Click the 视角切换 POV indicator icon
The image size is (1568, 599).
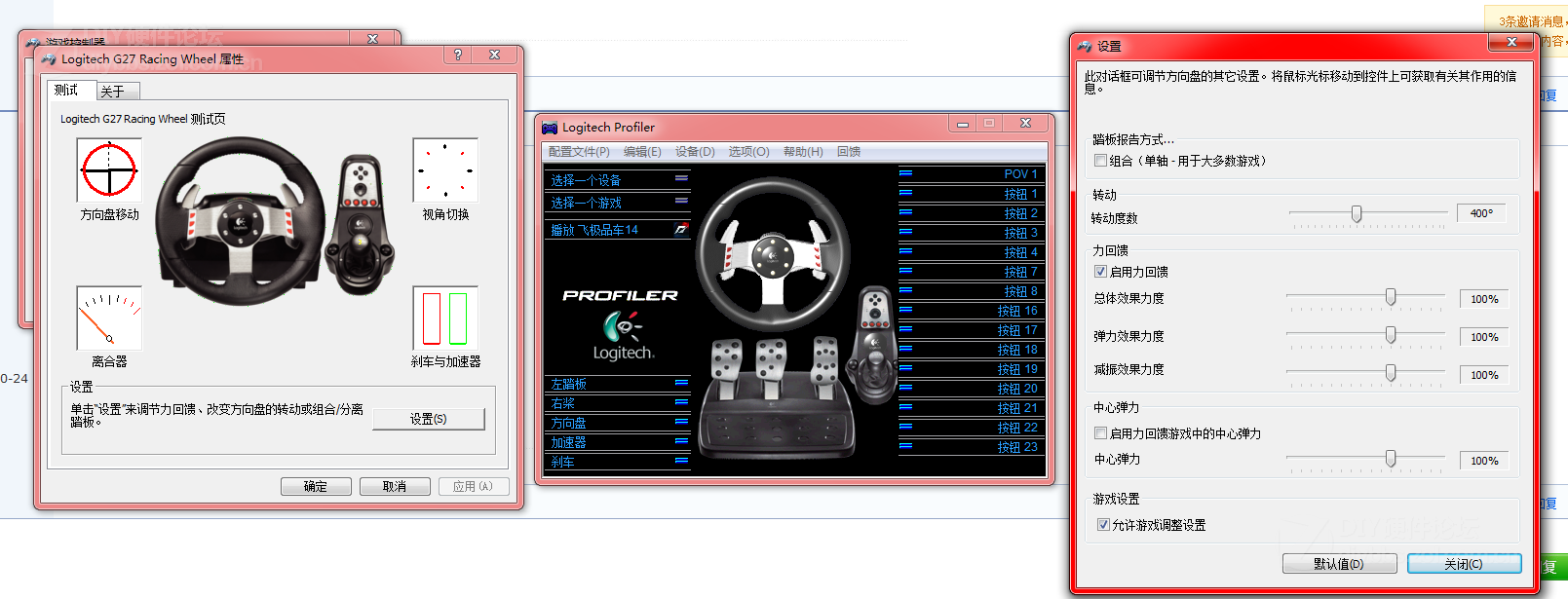(x=445, y=169)
